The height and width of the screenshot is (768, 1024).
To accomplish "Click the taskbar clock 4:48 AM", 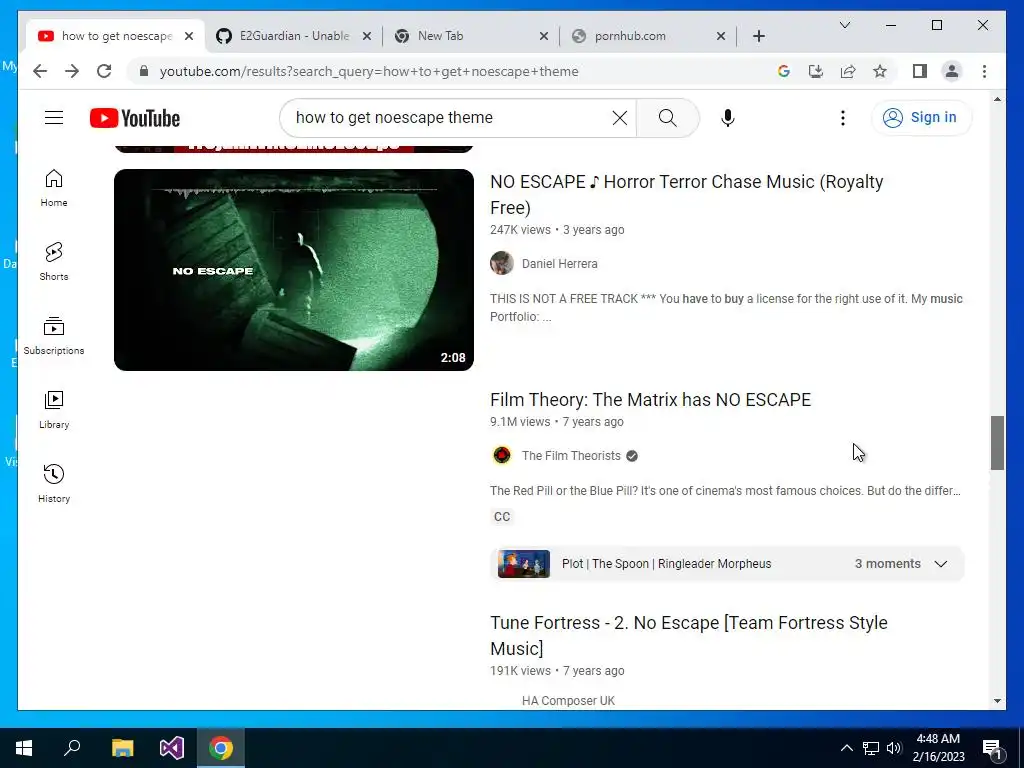I will coord(938,748).
